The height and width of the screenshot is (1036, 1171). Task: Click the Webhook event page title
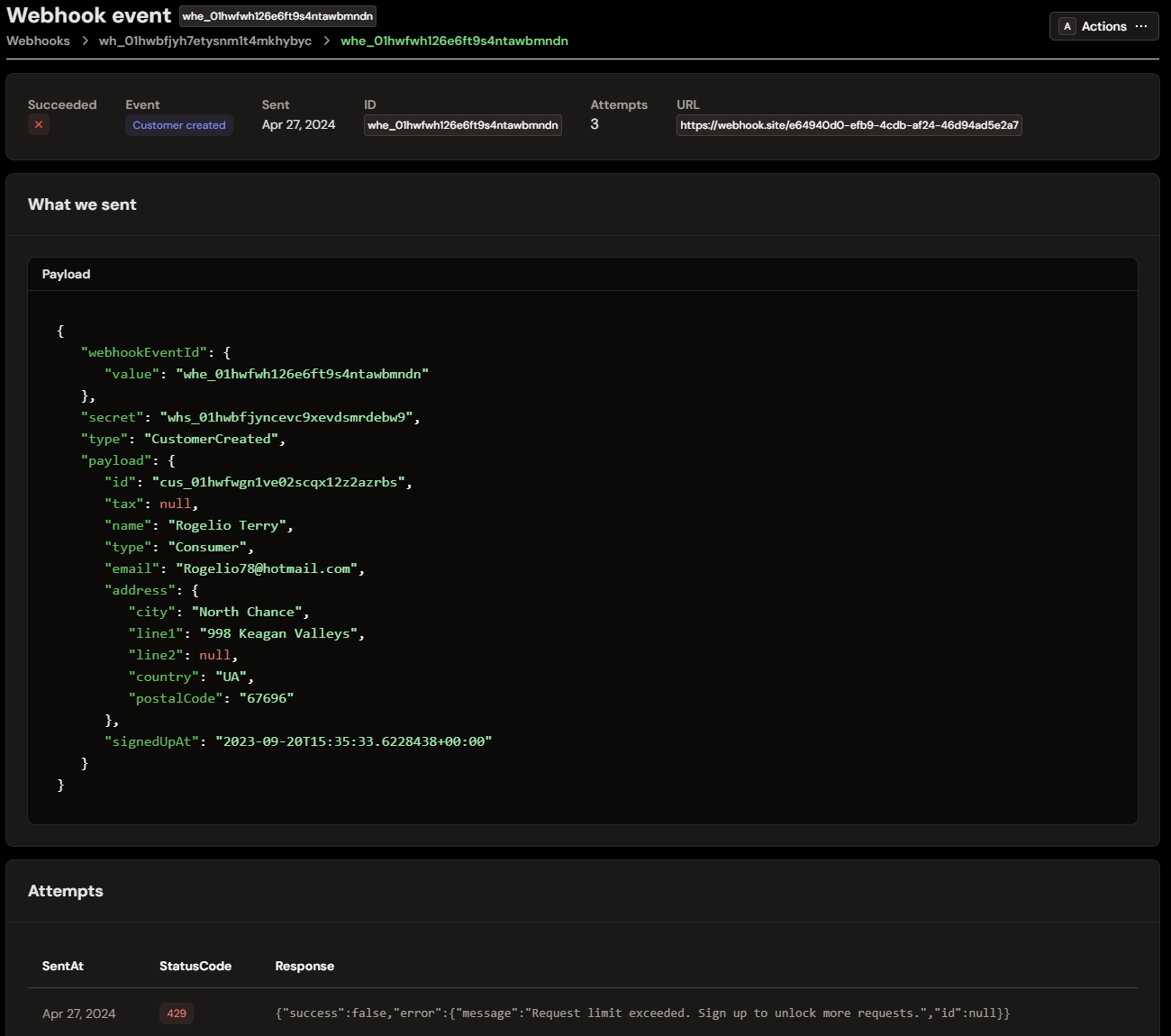click(x=88, y=15)
